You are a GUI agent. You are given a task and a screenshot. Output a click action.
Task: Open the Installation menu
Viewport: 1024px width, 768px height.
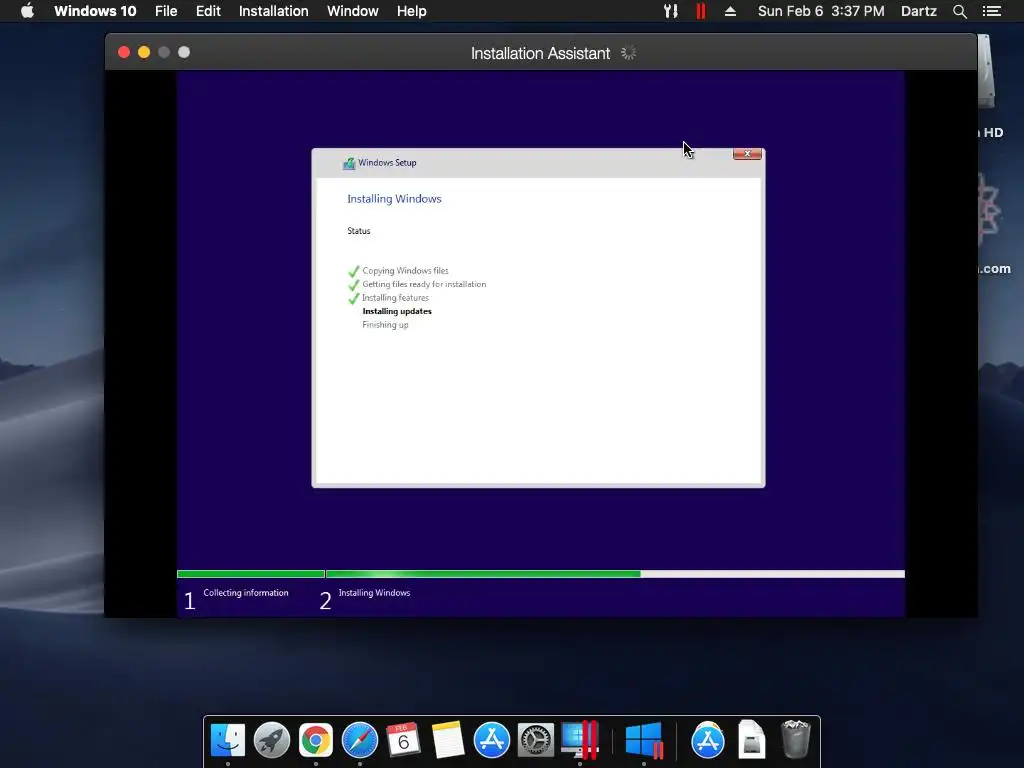pyautogui.click(x=274, y=11)
